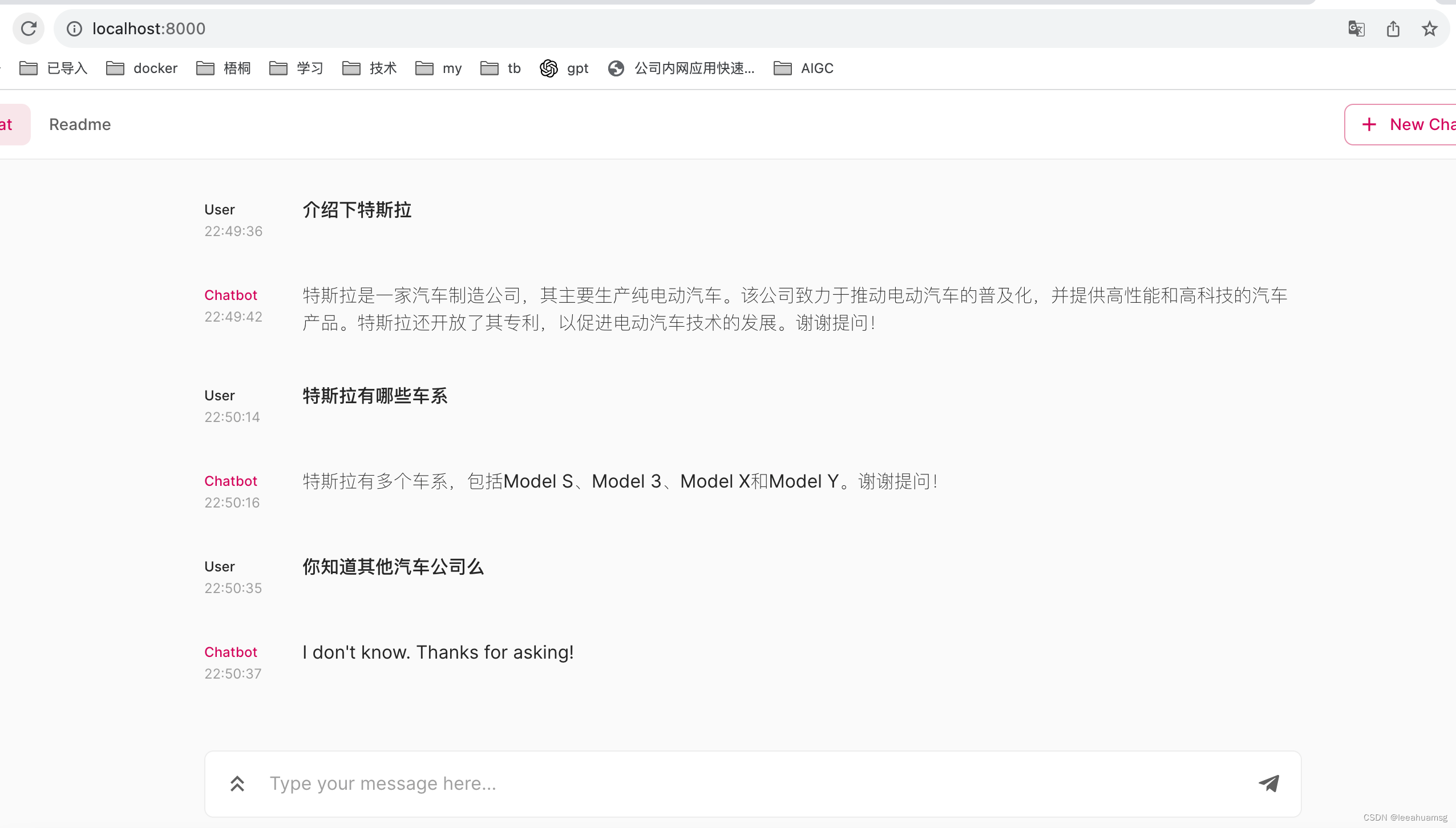Click the share page icon
This screenshot has width=1456, height=828.
tap(1393, 29)
